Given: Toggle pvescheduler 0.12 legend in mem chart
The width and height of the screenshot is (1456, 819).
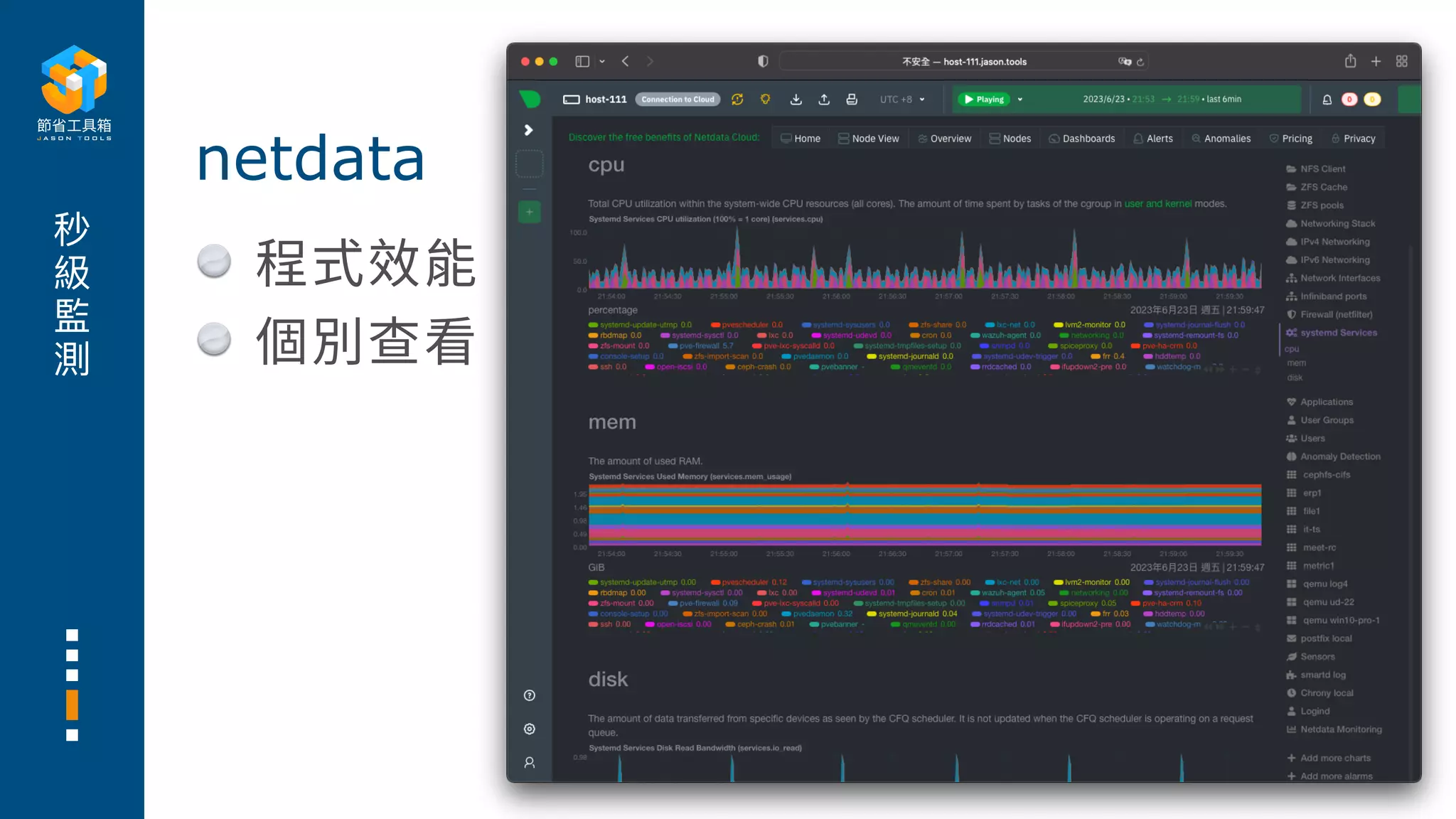Looking at the screenshot, I should (x=749, y=582).
